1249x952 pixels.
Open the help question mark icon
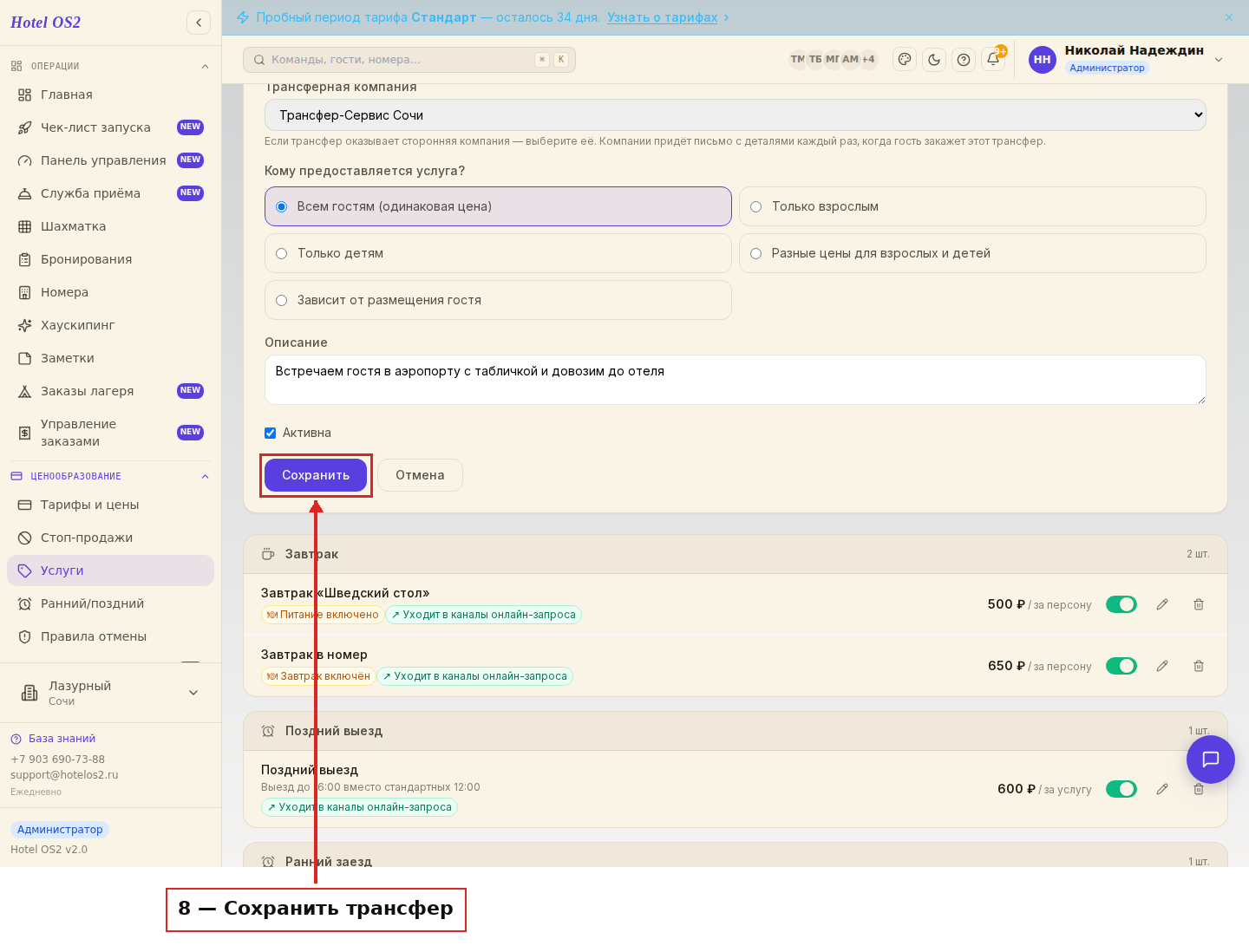964,59
